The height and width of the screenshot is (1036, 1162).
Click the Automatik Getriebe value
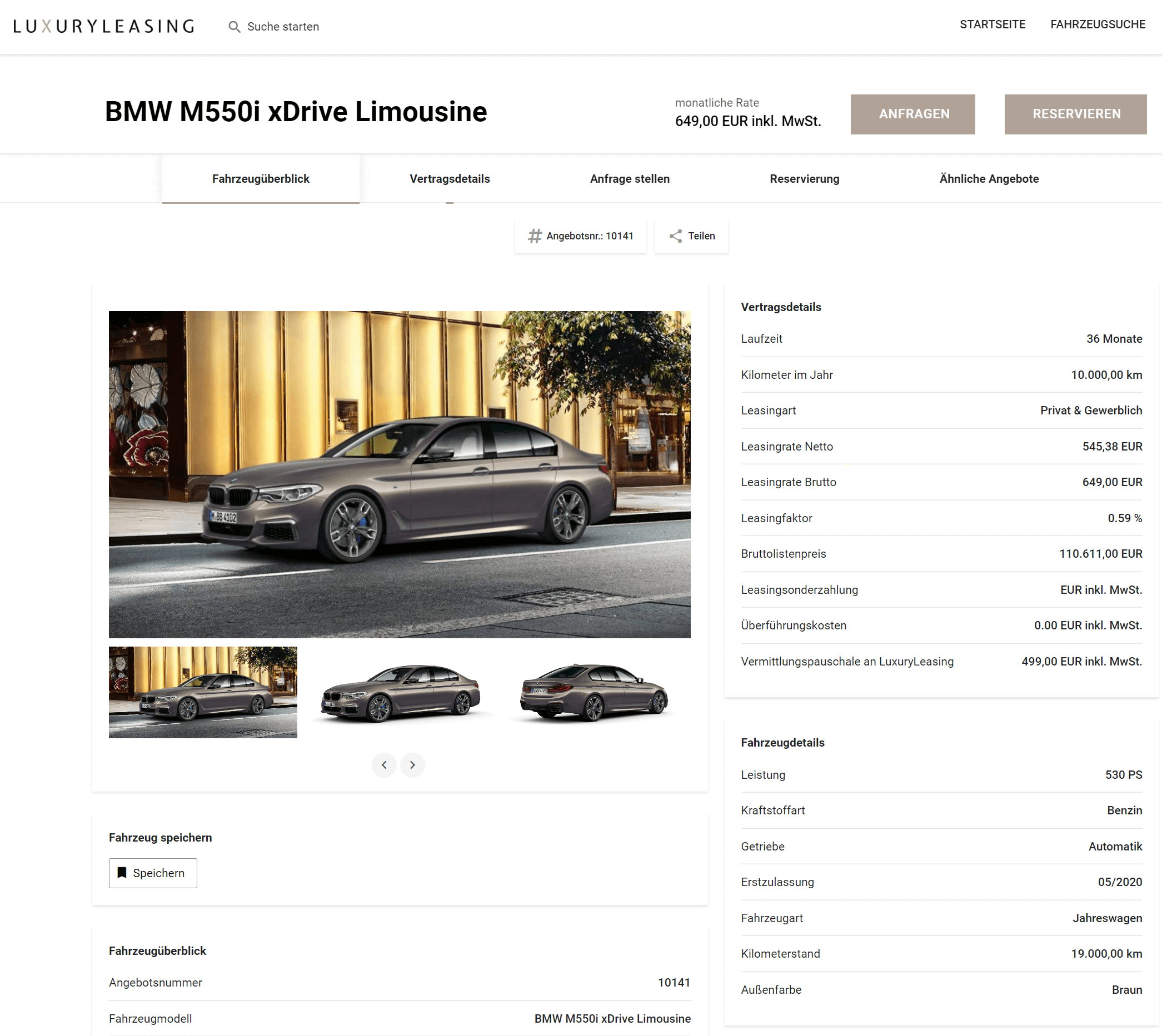click(1115, 847)
